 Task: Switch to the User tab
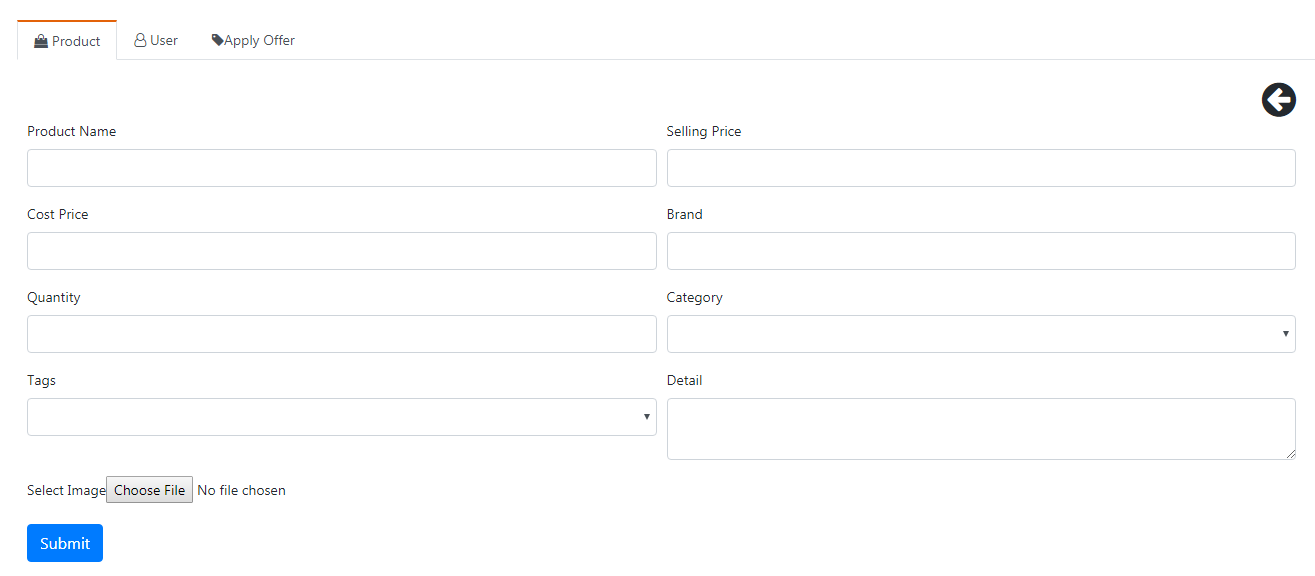[x=156, y=40]
